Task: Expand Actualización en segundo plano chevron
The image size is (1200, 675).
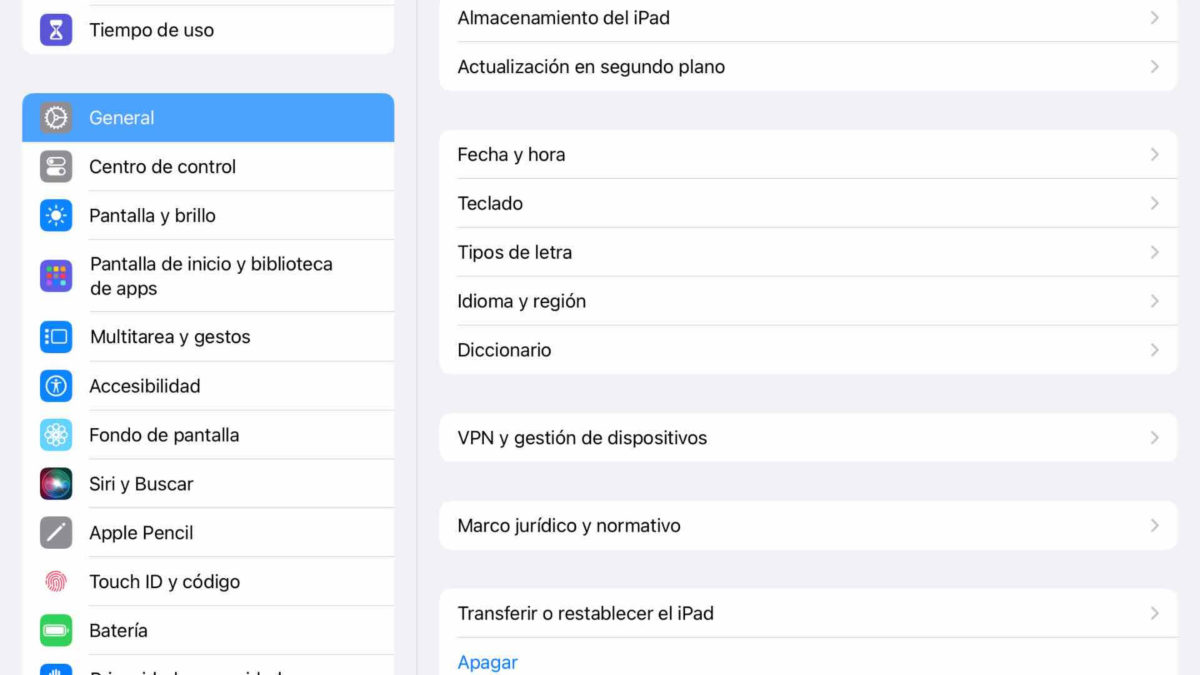Action: (1154, 67)
